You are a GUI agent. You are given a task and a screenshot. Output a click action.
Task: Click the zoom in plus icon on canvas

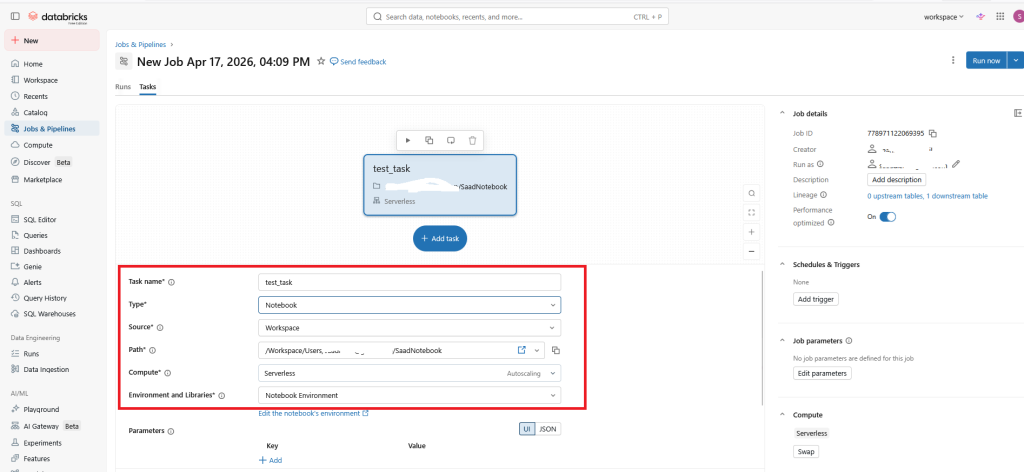coord(752,232)
